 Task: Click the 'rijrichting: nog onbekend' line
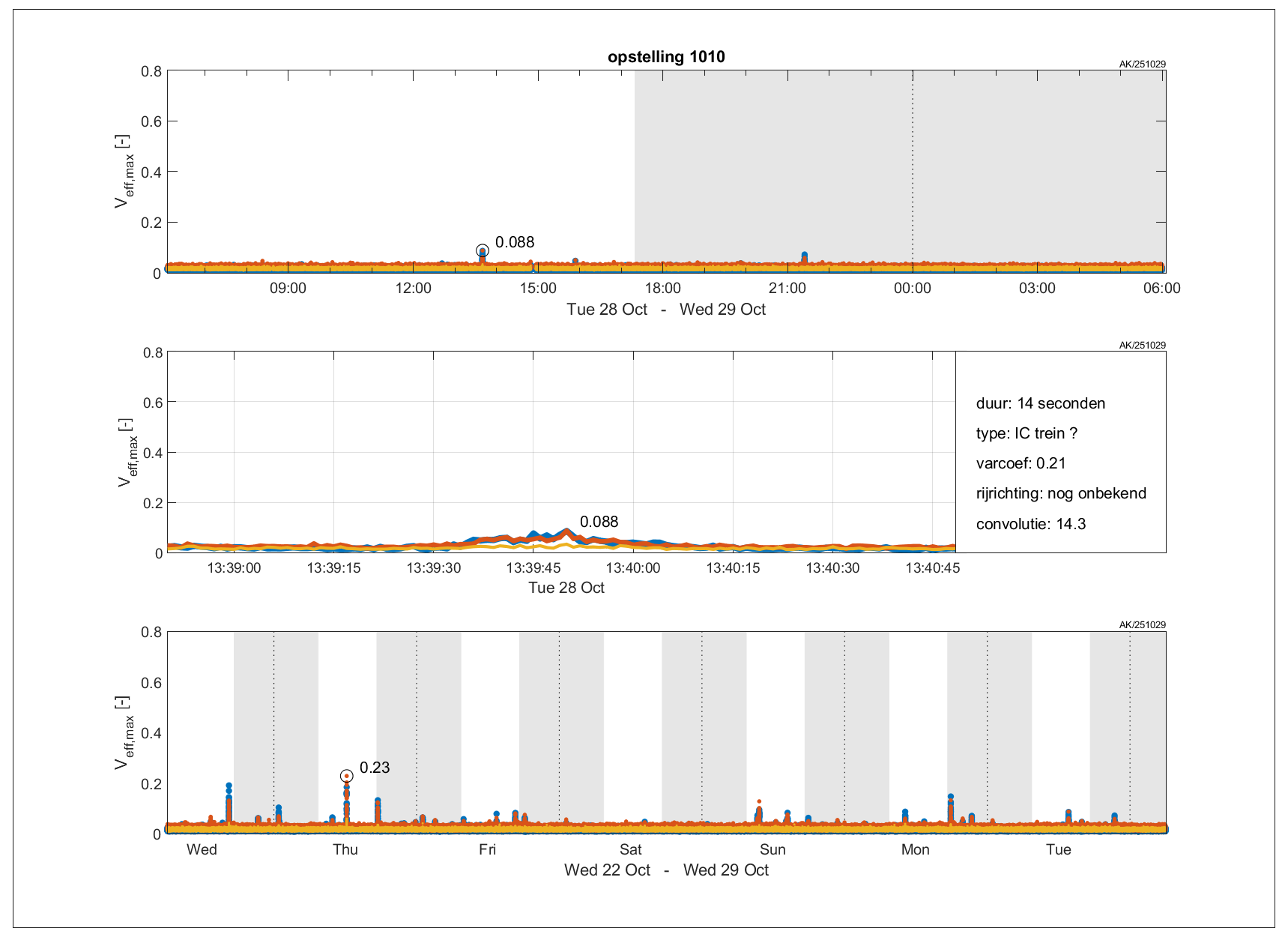point(1060,493)
